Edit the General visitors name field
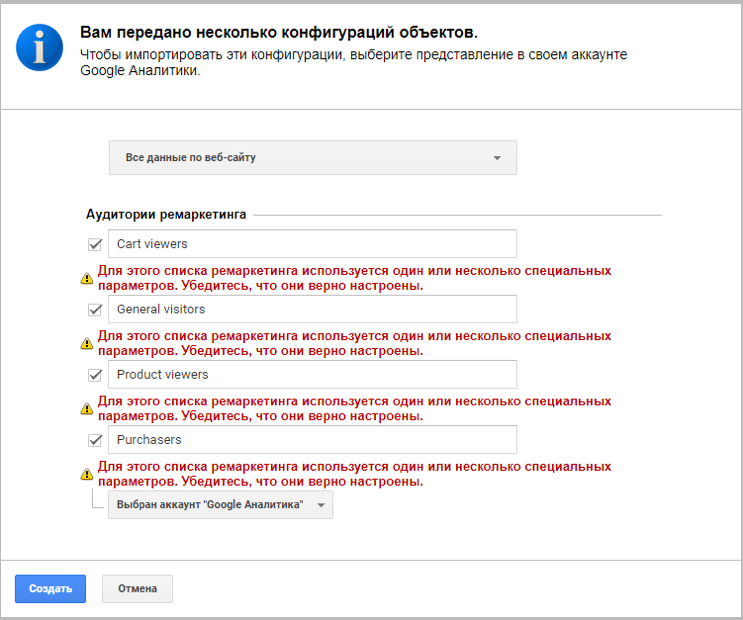 coord(313,309)
